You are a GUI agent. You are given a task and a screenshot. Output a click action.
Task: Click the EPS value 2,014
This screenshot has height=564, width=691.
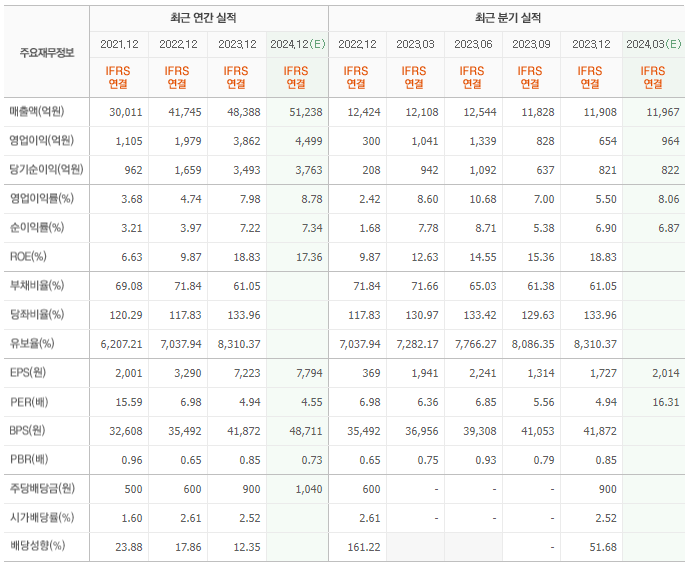coord(666,373)
